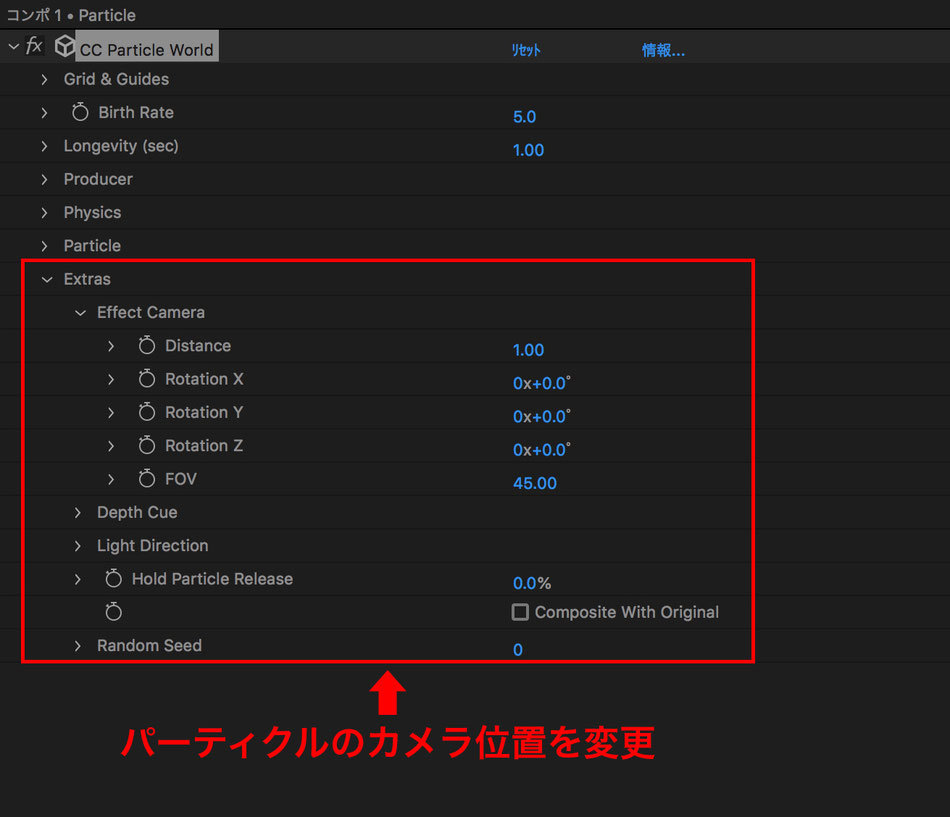Click the Hold Particle Release value 0.0%
Screen dimensions: 950x817
tap(532, 583)
